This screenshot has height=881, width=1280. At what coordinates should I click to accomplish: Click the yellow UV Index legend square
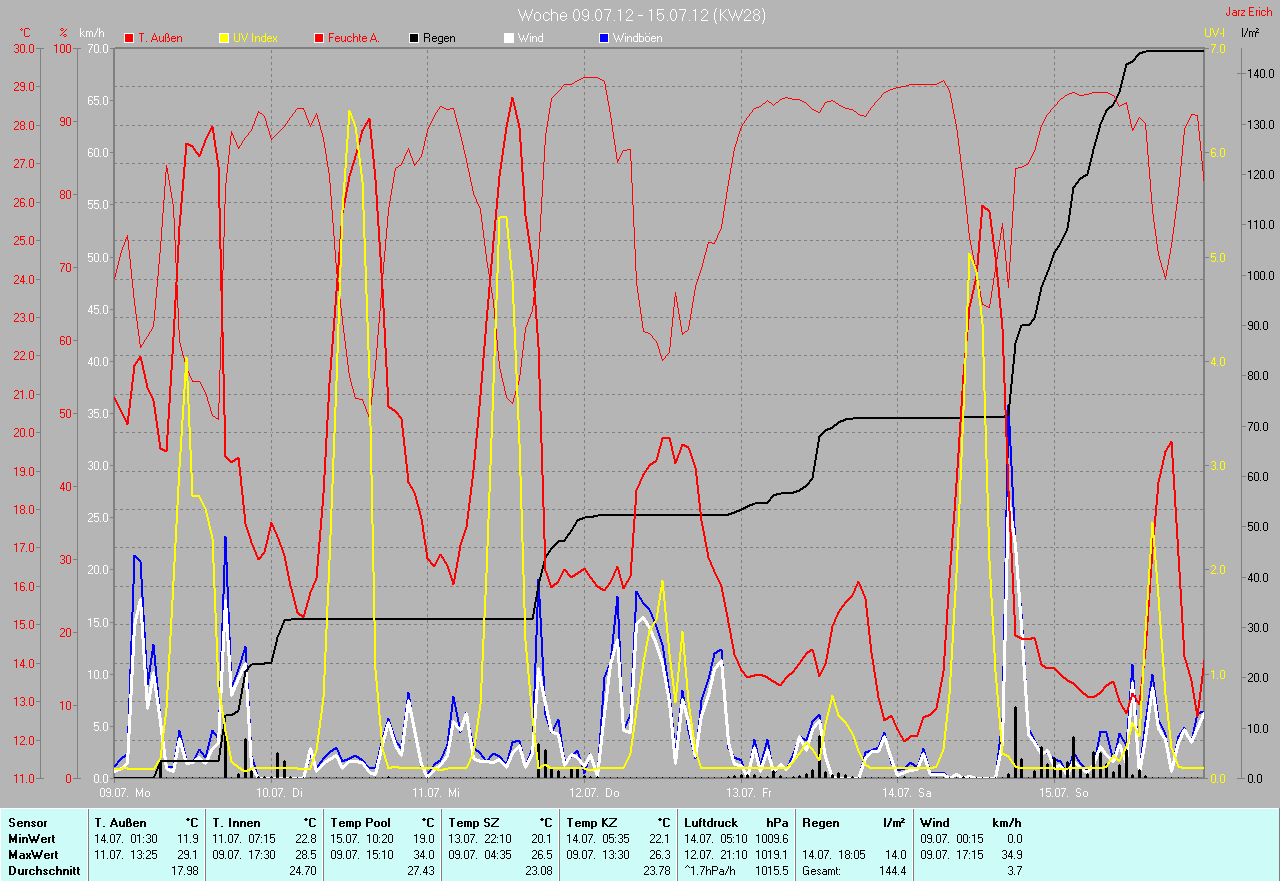tap(224, 38)
